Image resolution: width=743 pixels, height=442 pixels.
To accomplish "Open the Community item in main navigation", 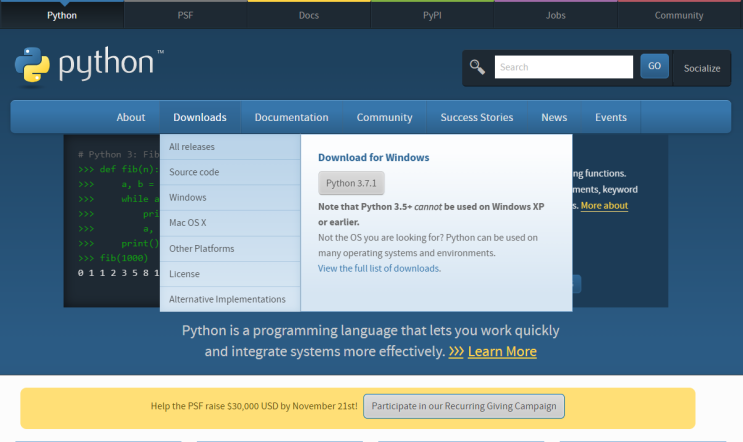I will tap(384, 117).
